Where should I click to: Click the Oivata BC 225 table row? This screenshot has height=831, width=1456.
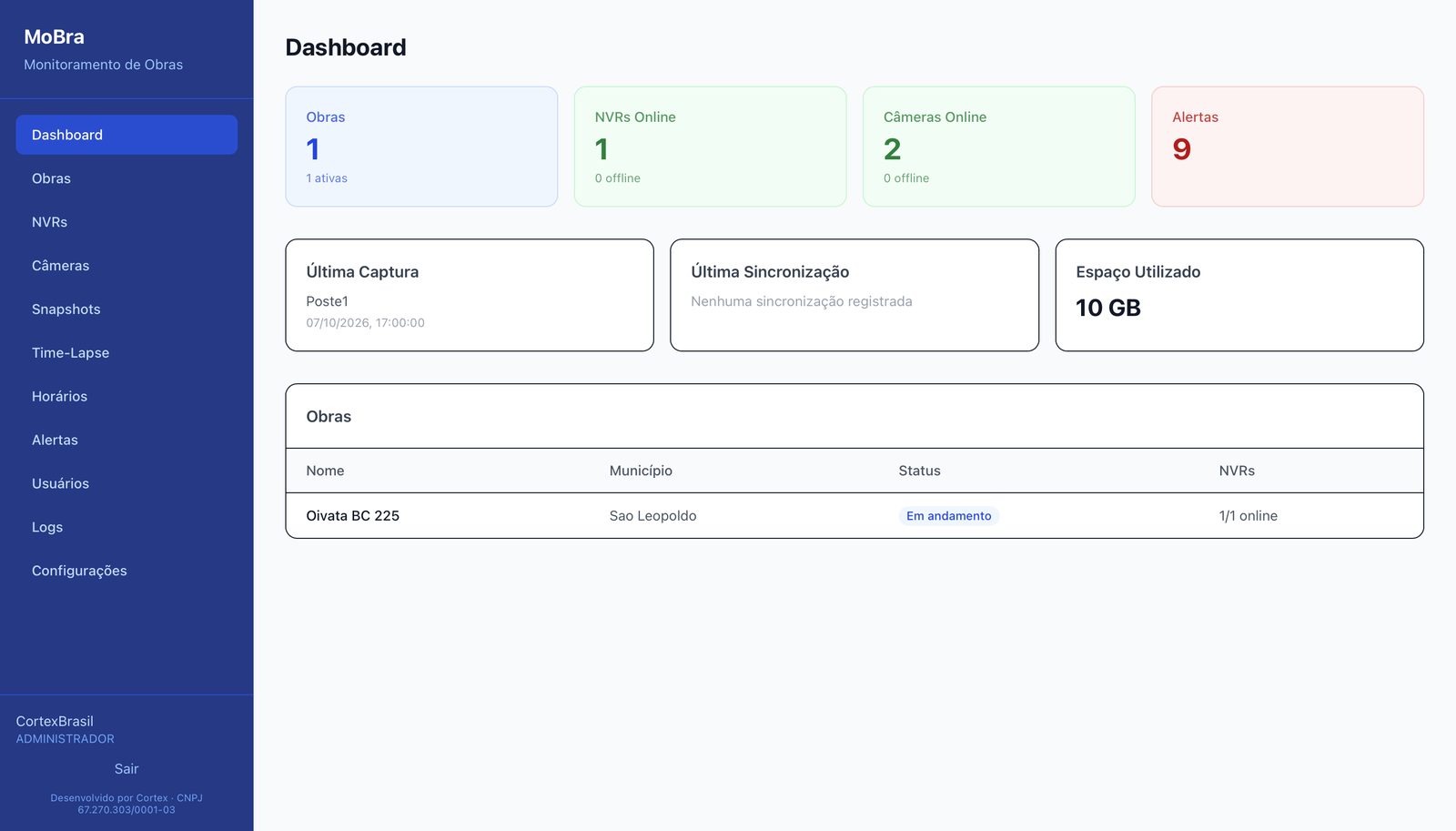(854, 516)
